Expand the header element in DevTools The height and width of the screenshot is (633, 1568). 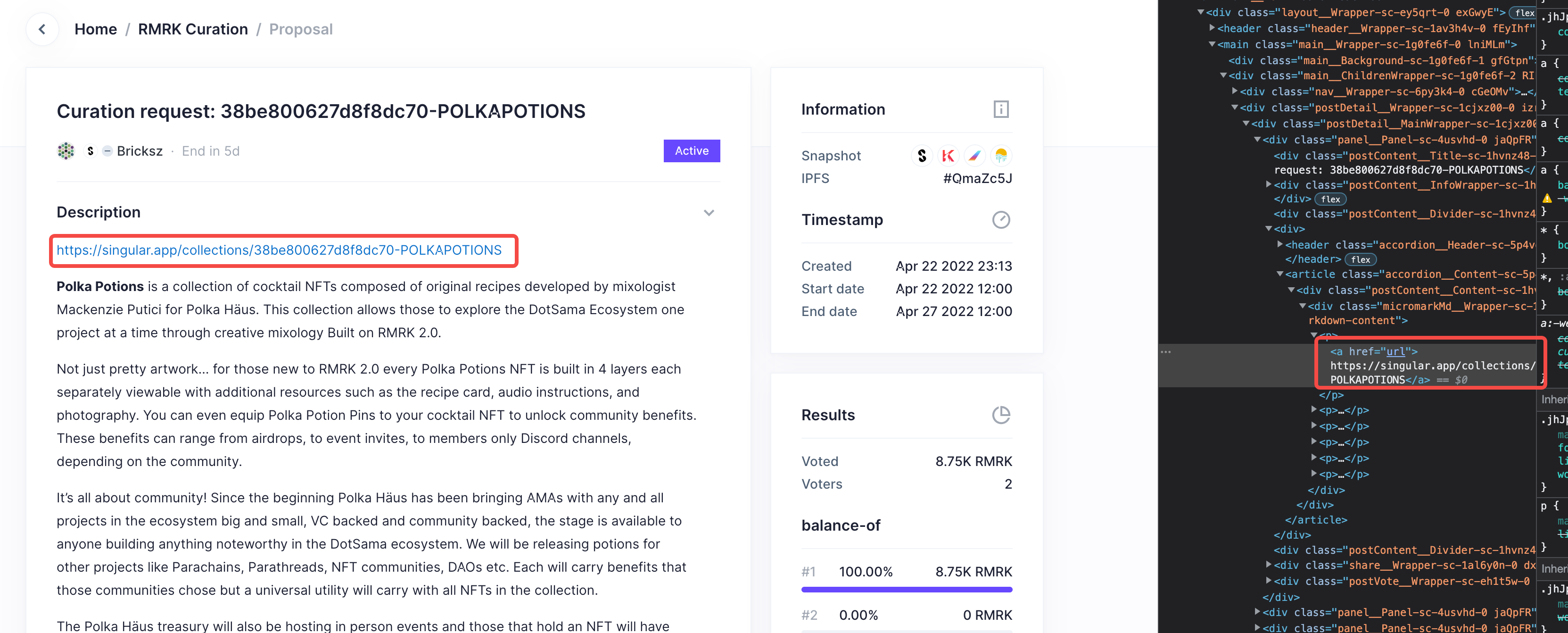point(1212,28)
